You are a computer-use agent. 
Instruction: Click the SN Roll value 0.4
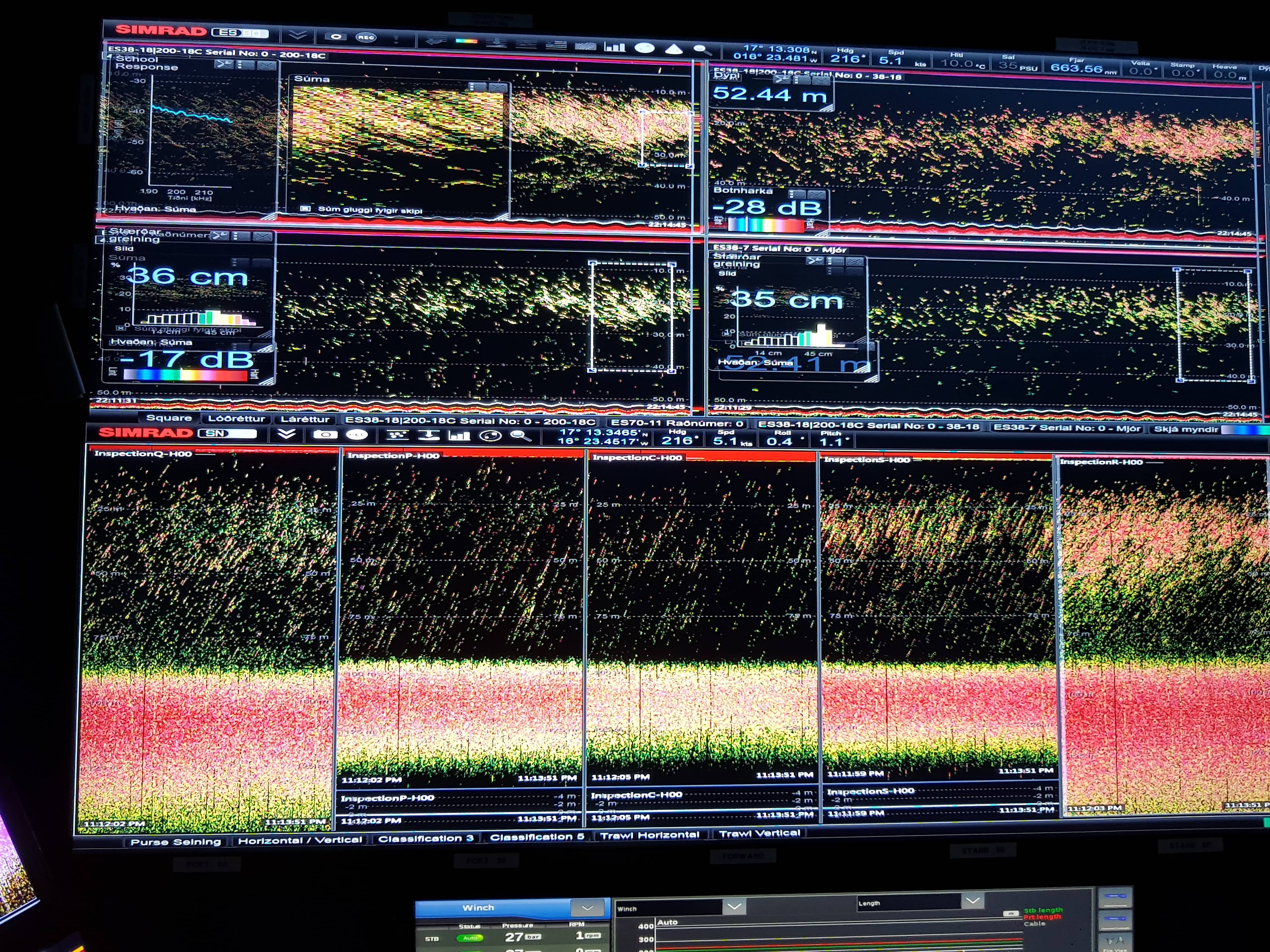pos(779,441)
